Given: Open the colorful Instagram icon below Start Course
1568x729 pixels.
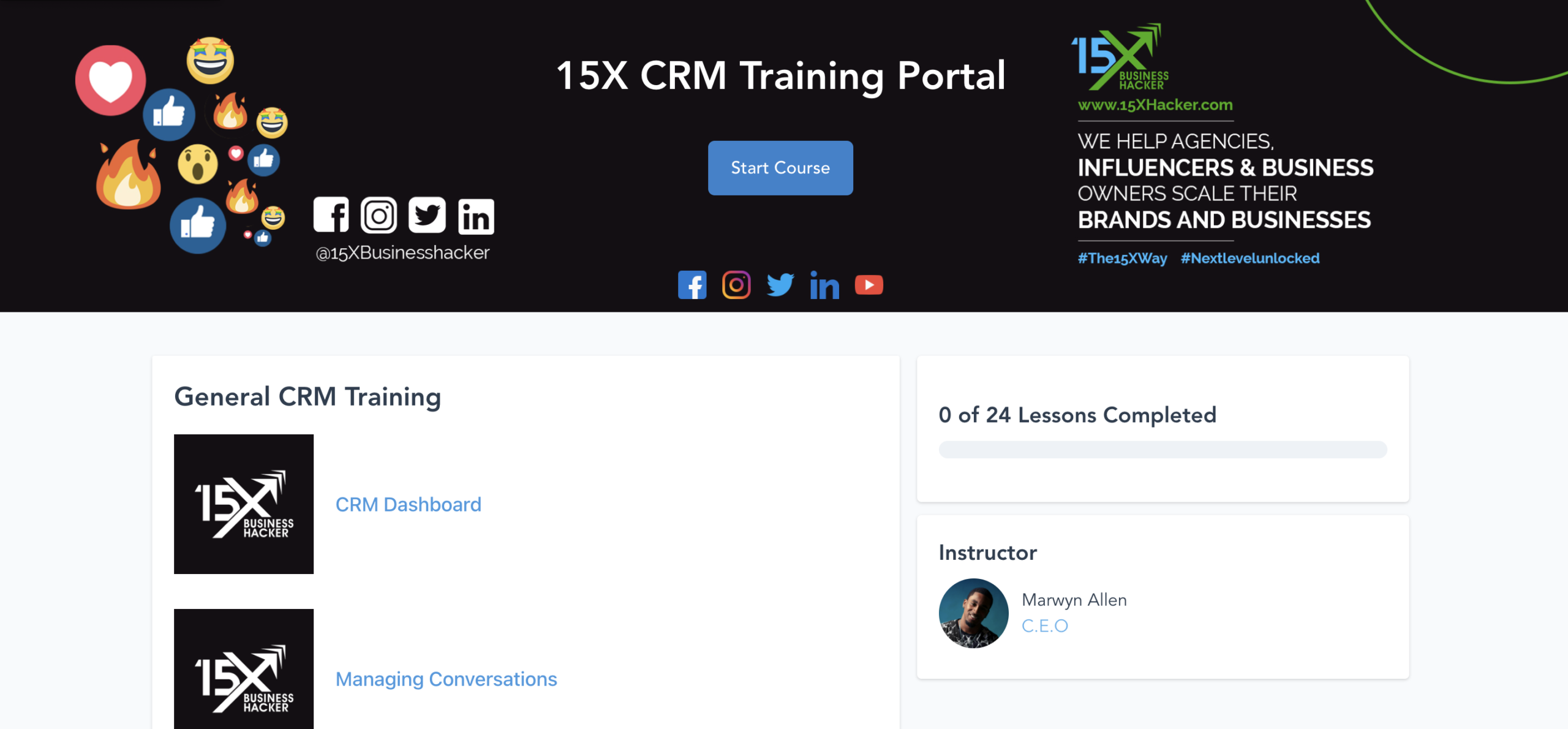Looking at the screenshot, I should click(736, 285).
